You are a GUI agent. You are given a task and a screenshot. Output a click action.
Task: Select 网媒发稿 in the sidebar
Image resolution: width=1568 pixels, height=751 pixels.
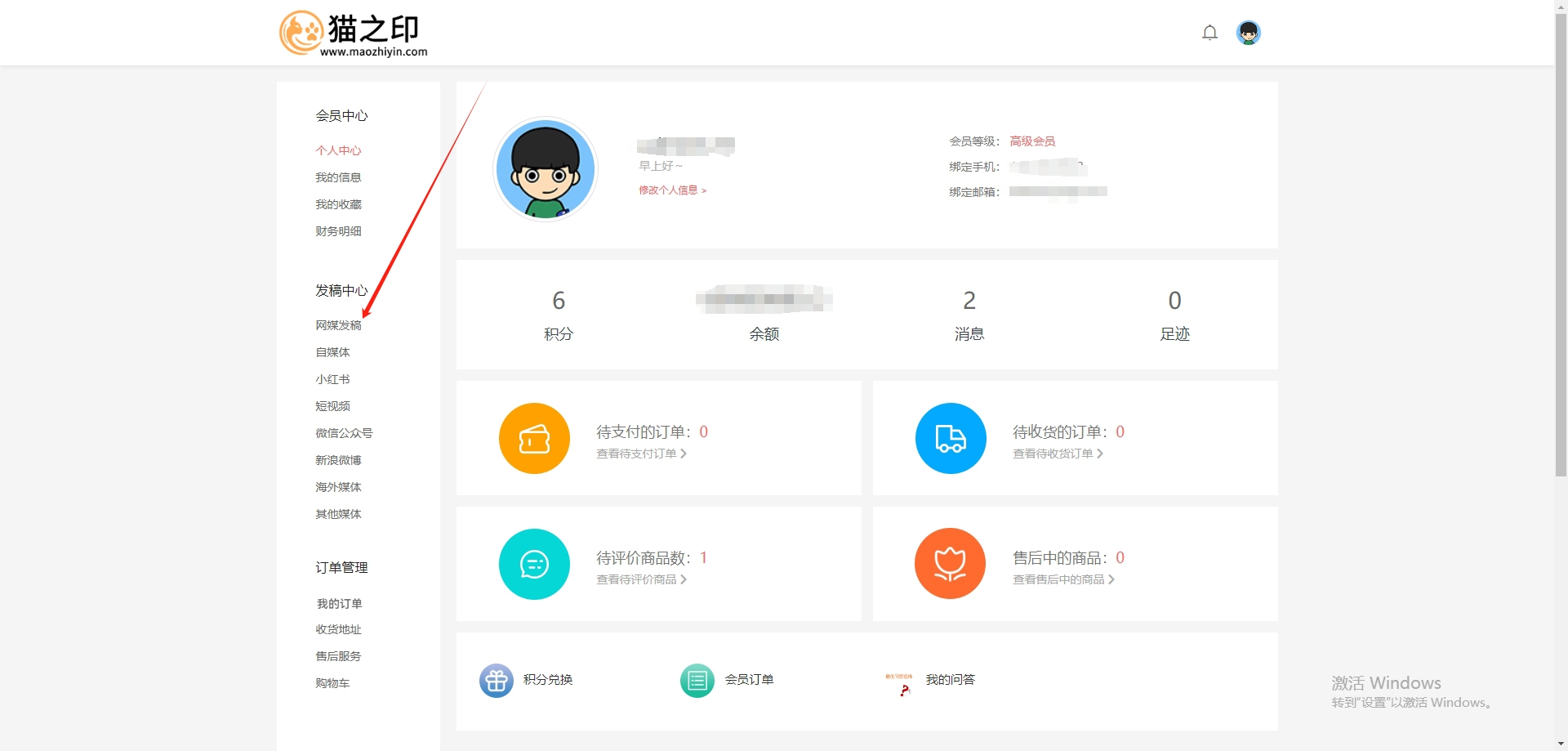point(338,325)
